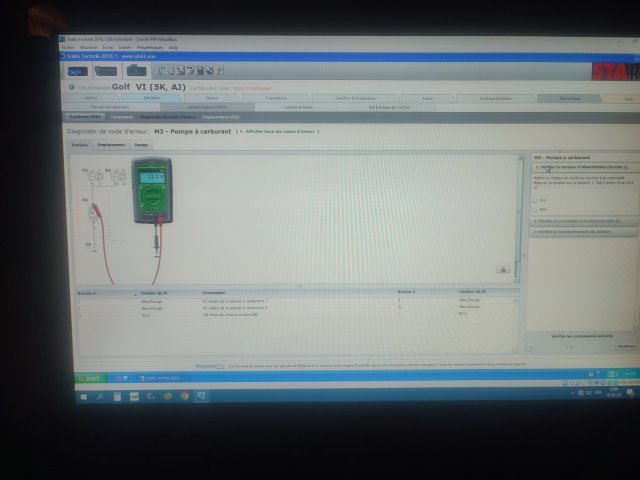Open the Aide menu in VirtualBox
The width and height of the screenshot is (640, 480).
click(x=173, y=47)
